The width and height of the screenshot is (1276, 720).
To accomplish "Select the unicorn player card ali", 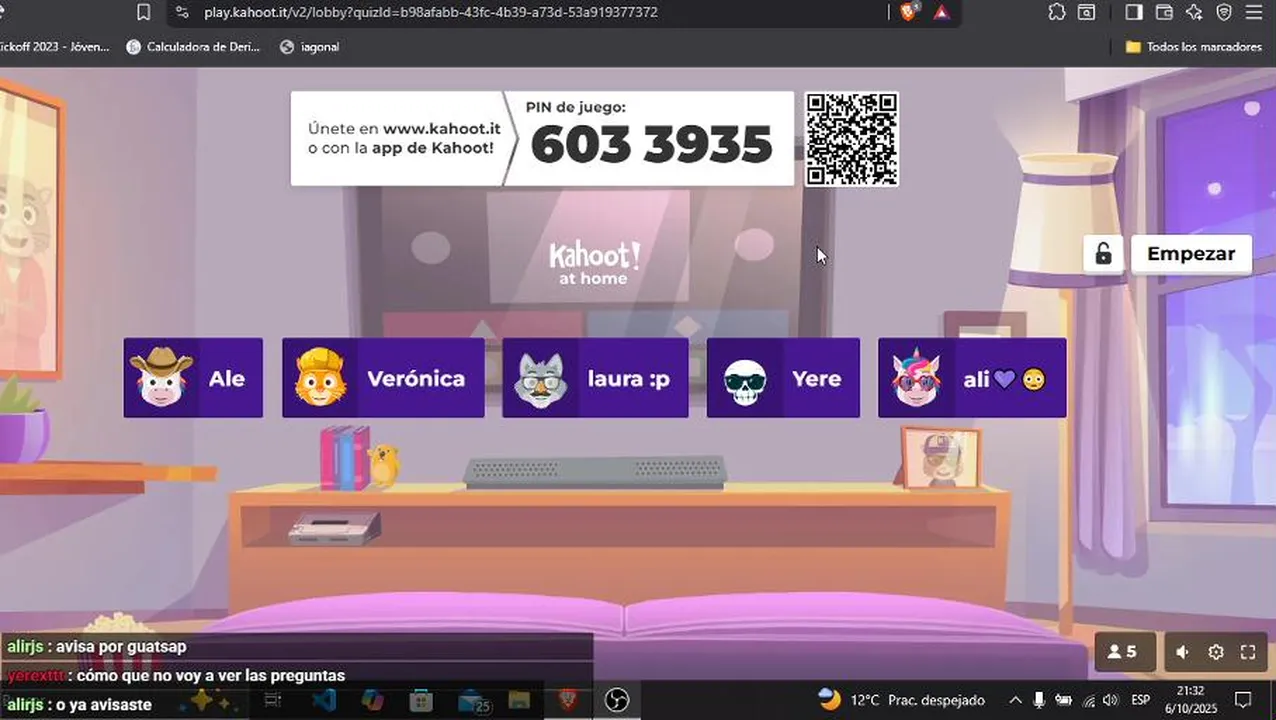I will coord(972,378).
